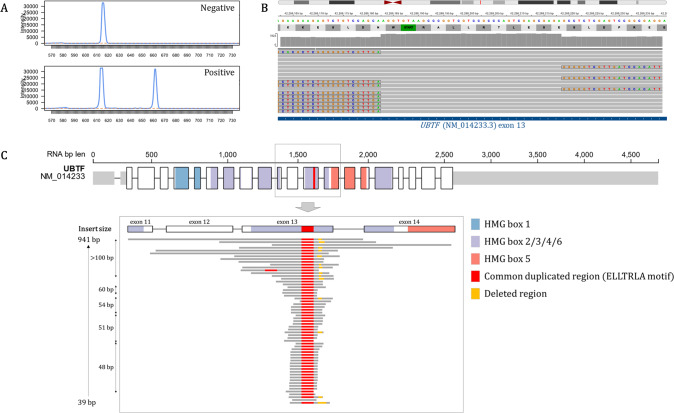Select the red Common duplicated region legend swatch

pyautogui.click(x=475, y=276)
